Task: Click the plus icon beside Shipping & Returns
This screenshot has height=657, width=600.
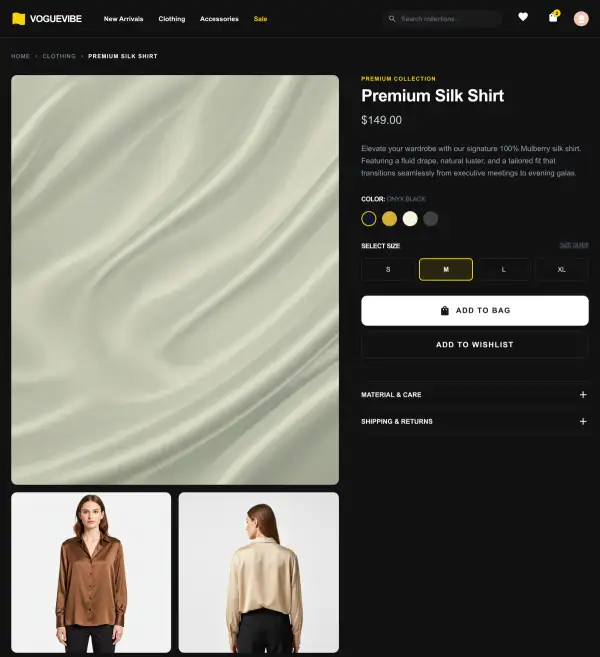Action: 583,421
